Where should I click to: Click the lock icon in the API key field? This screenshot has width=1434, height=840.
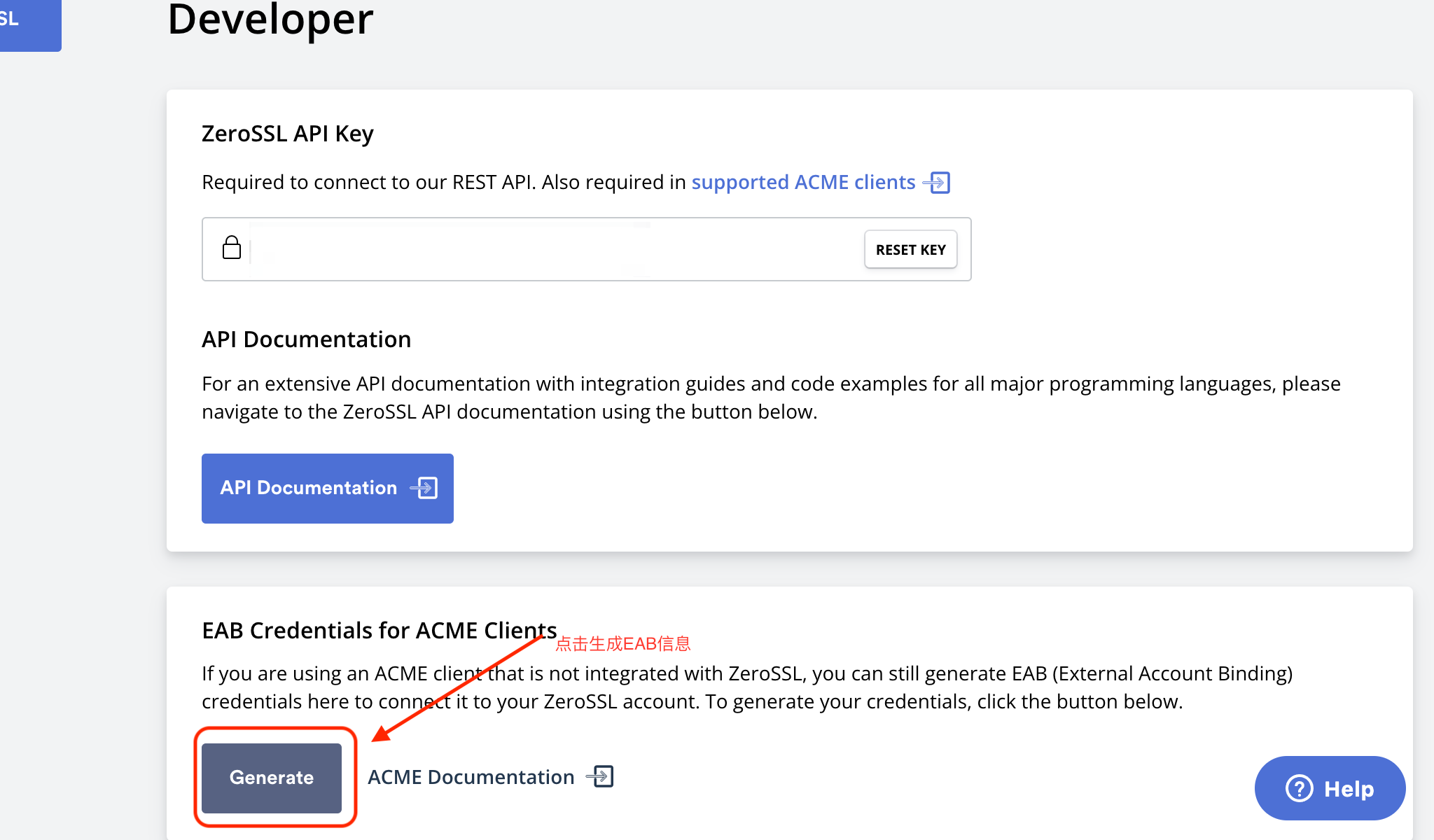pyautogui.click(x=232, y=248)
